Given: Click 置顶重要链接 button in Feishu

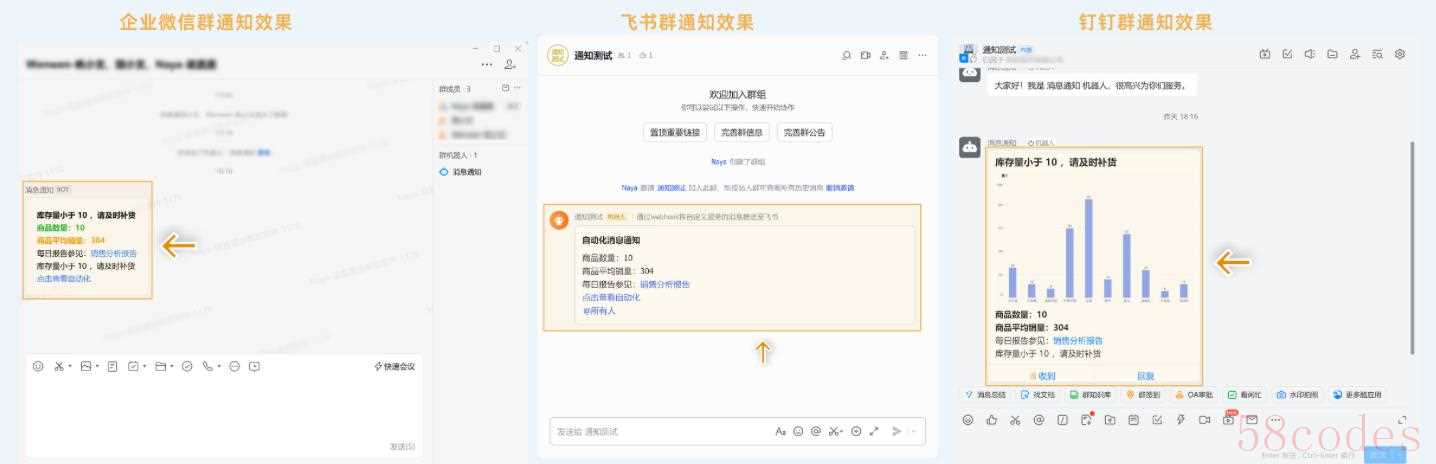Looking at the screenshot, I should 676,132.
